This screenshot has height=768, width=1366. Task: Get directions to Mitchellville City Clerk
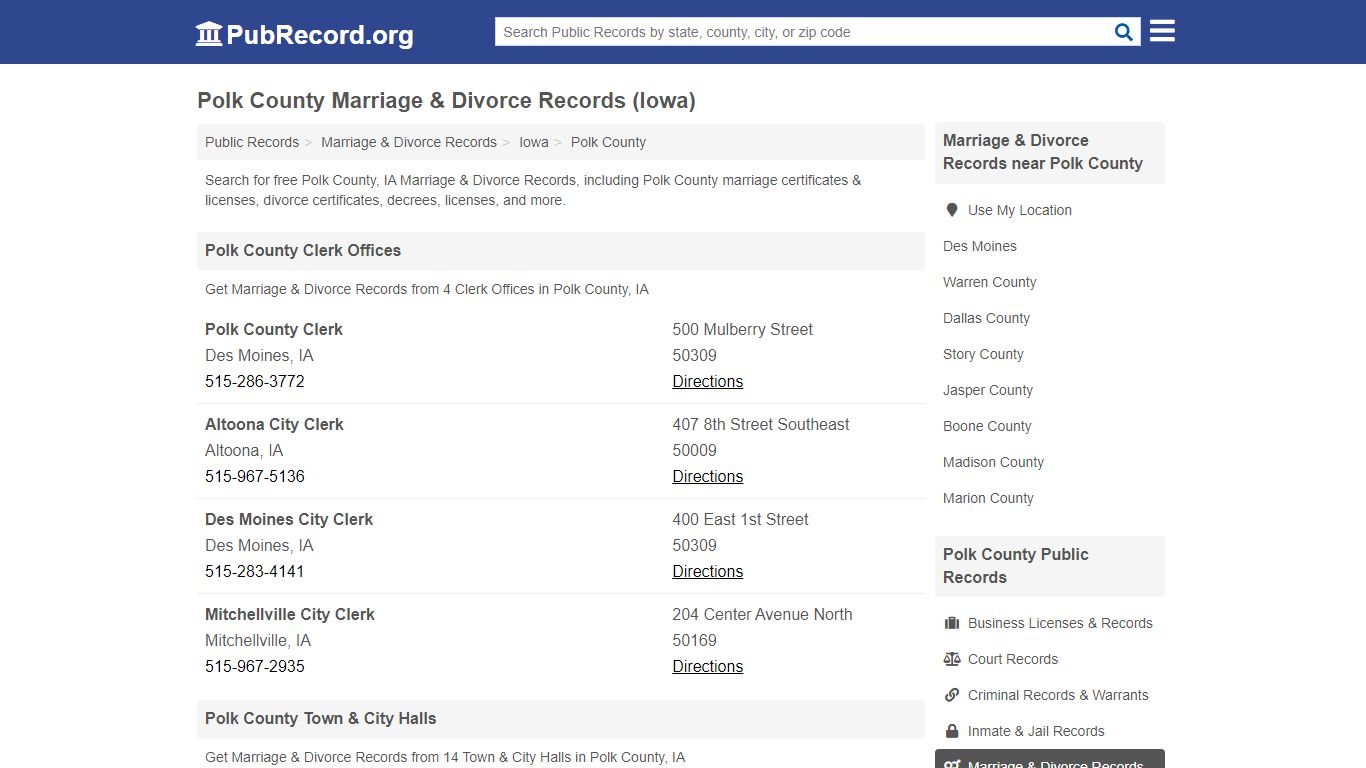(708, 666)
